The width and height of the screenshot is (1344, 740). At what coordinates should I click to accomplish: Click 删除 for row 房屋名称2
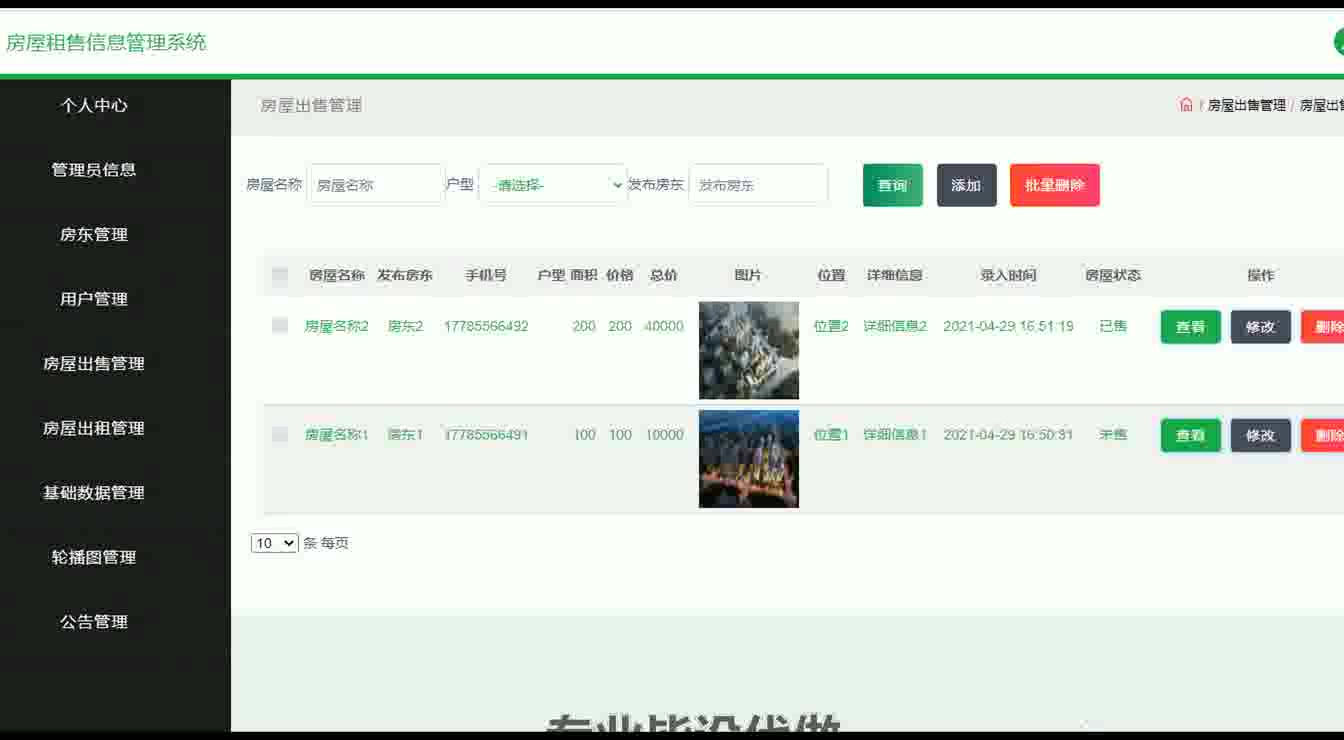point(1324,327)
